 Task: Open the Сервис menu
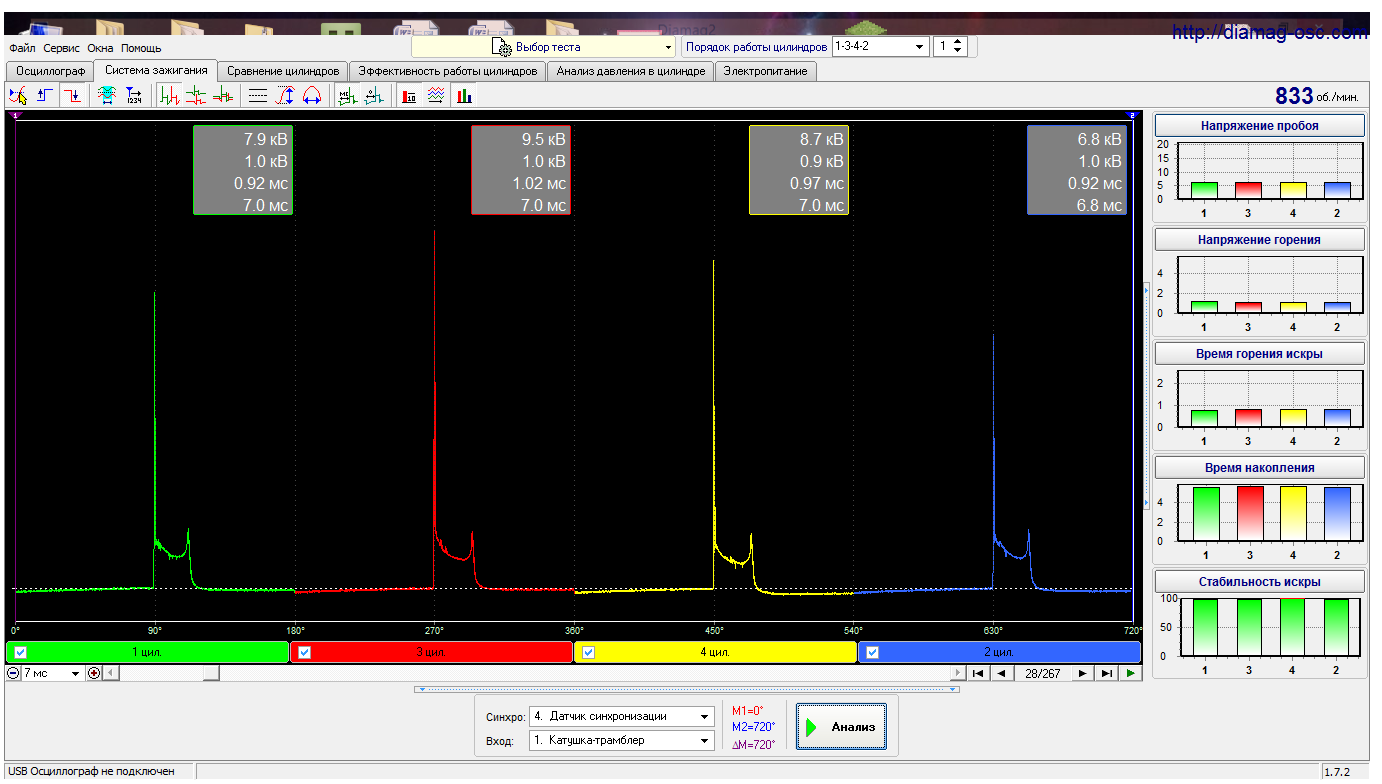click(62, 48)
